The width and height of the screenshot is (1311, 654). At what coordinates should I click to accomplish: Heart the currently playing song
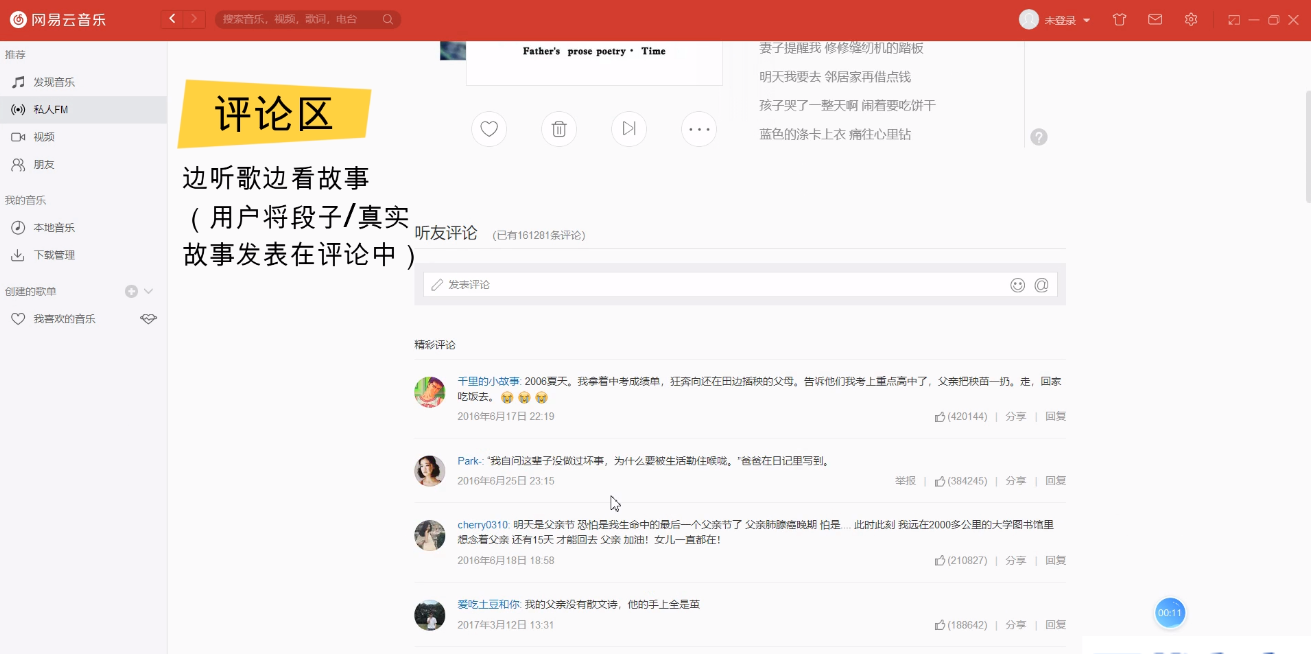click(x=488, y=129)
